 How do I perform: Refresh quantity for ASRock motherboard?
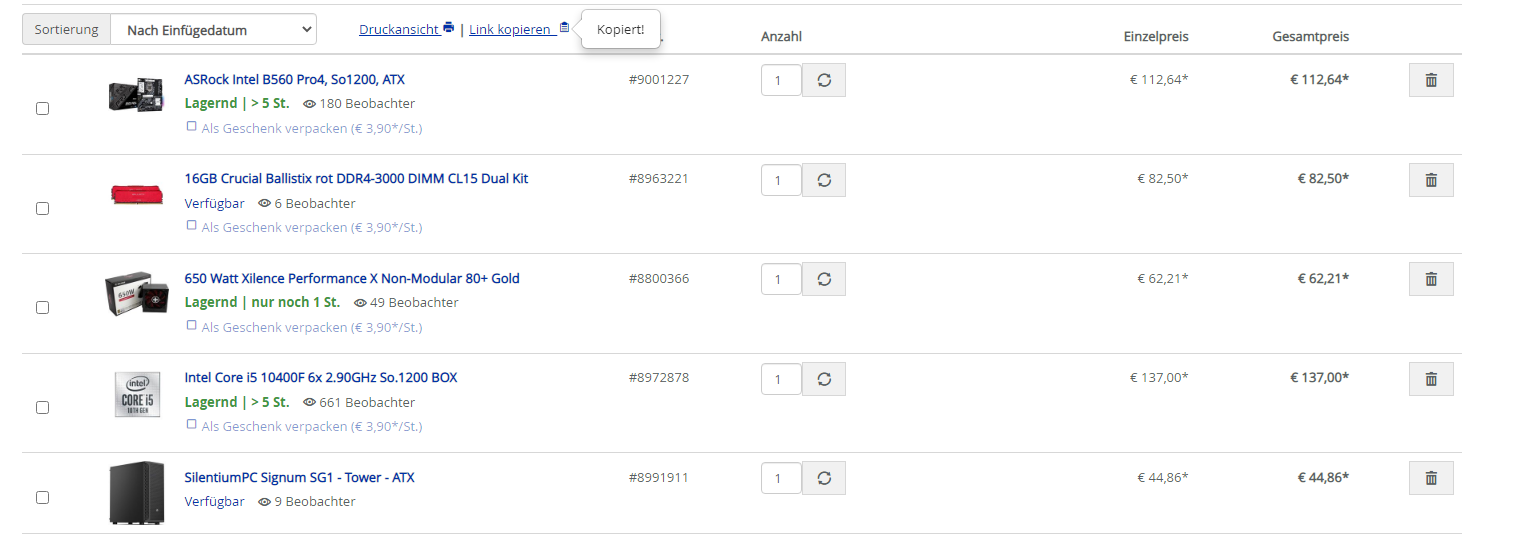824,80
